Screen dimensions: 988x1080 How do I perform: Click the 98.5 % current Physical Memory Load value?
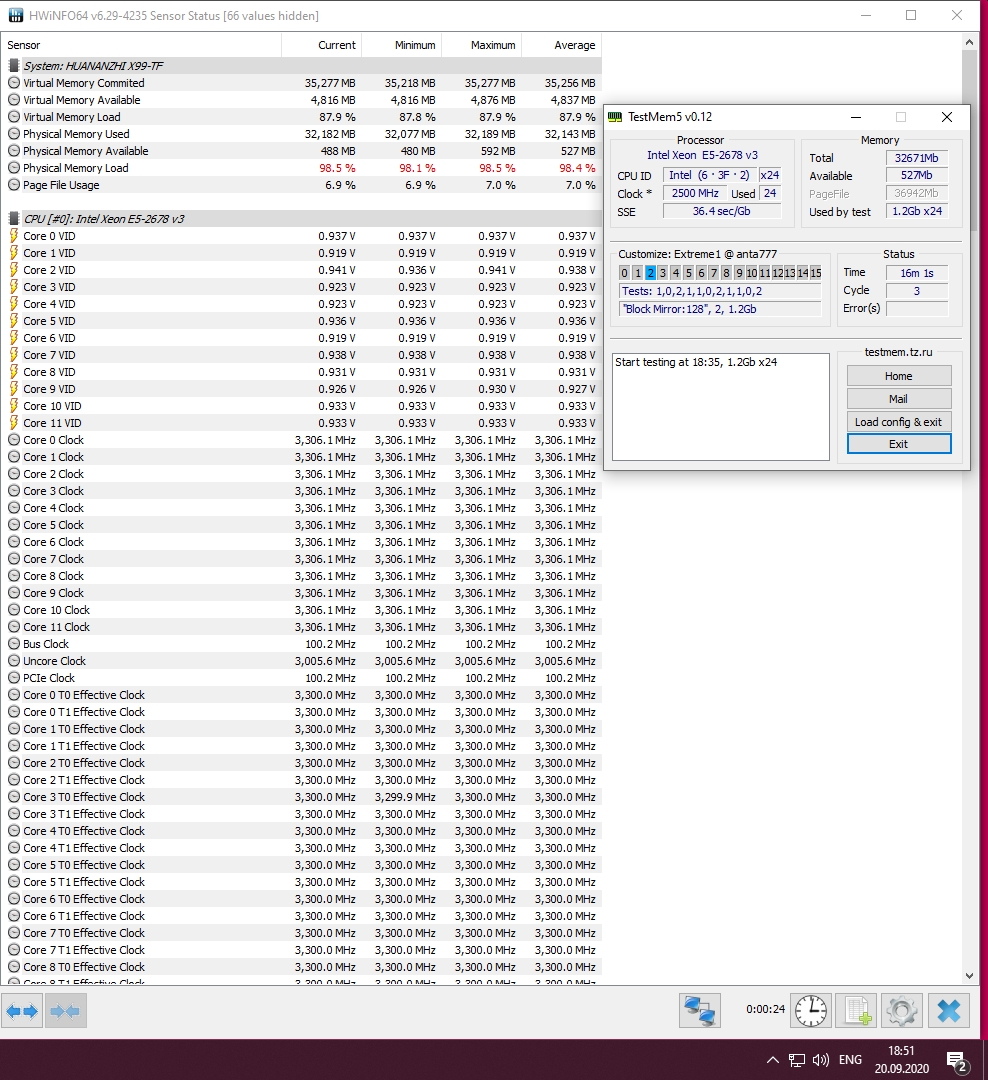(x=338, y=168)
